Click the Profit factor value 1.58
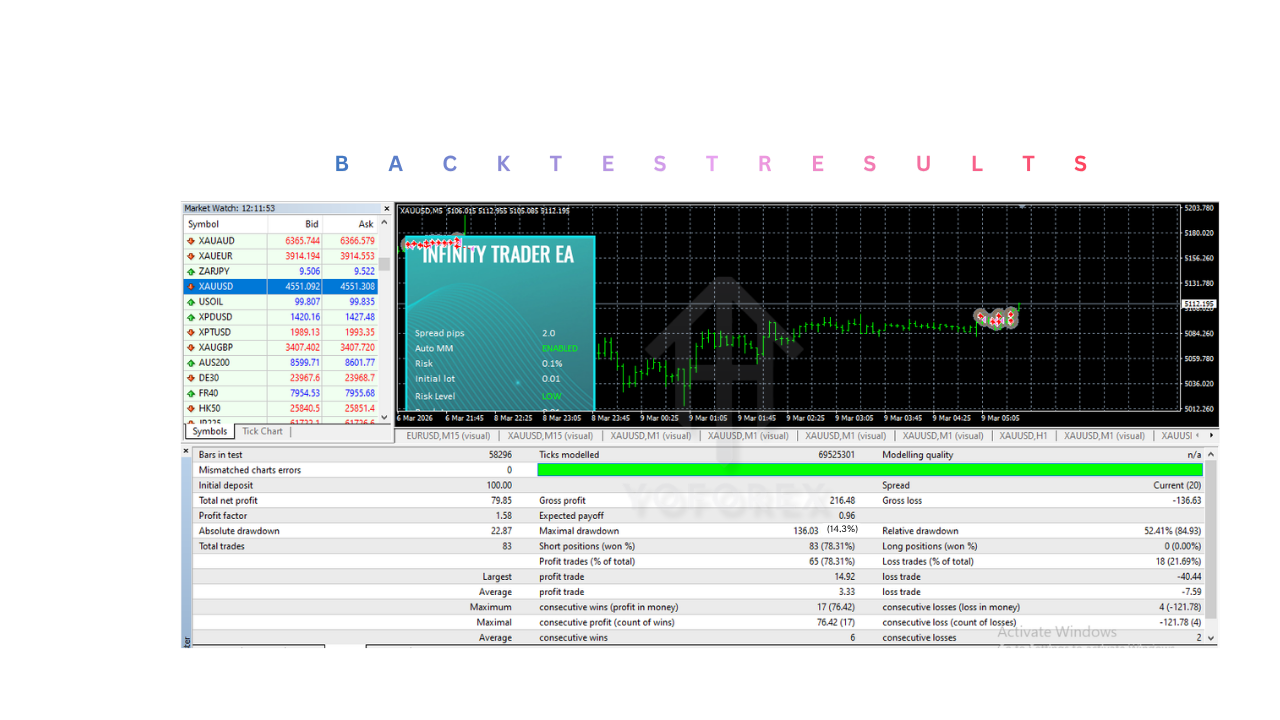 tap(503, 516)
